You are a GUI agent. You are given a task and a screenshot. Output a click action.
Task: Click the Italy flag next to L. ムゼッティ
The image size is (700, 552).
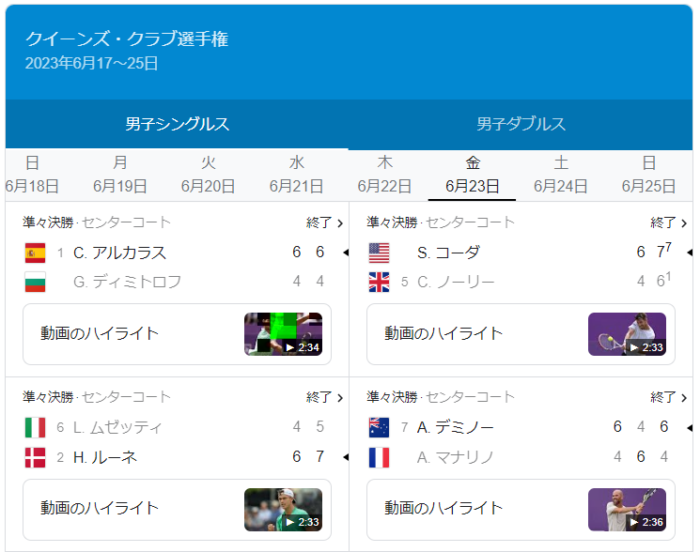35,427
